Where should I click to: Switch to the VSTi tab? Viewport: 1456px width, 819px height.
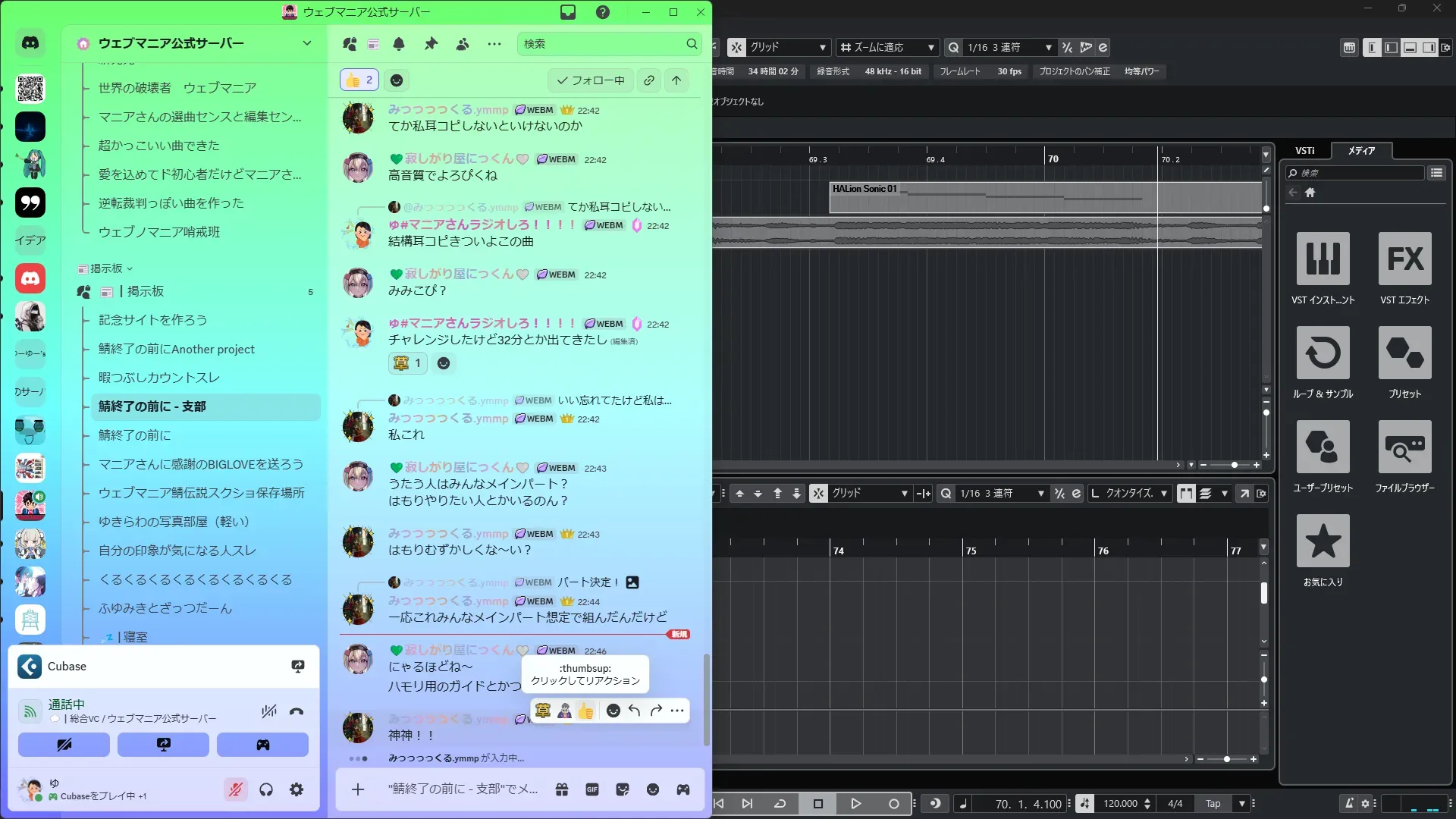[x=1304, y=150]
